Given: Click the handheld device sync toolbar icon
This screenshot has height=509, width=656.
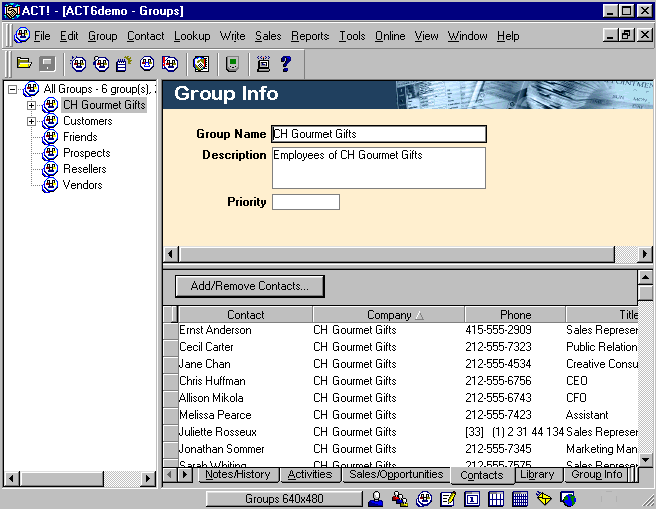Looking at the screenshot, I should pyautogui.click(x=232, y=64).
